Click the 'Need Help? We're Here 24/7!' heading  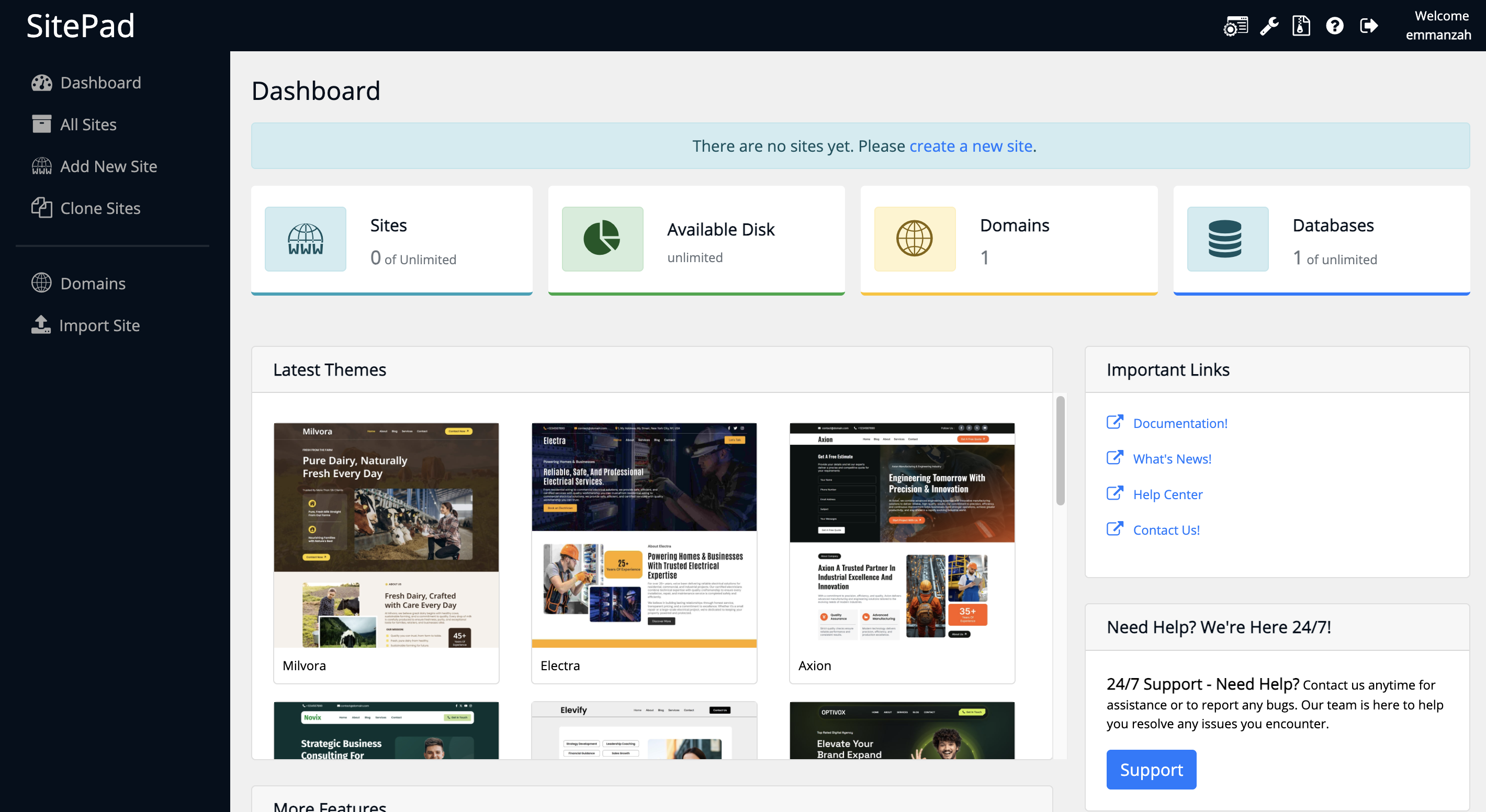pos(1218,627)
